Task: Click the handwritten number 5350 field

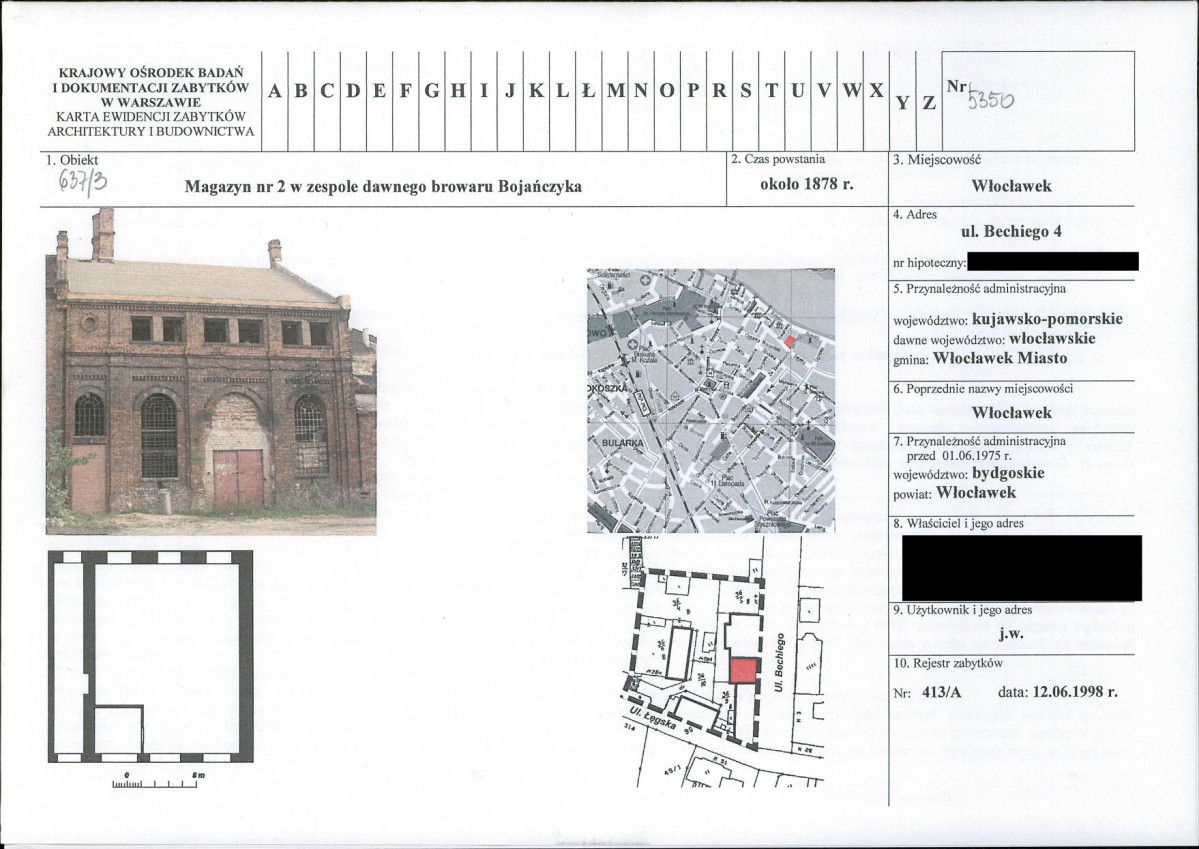Action: click(x=990, y=100)
